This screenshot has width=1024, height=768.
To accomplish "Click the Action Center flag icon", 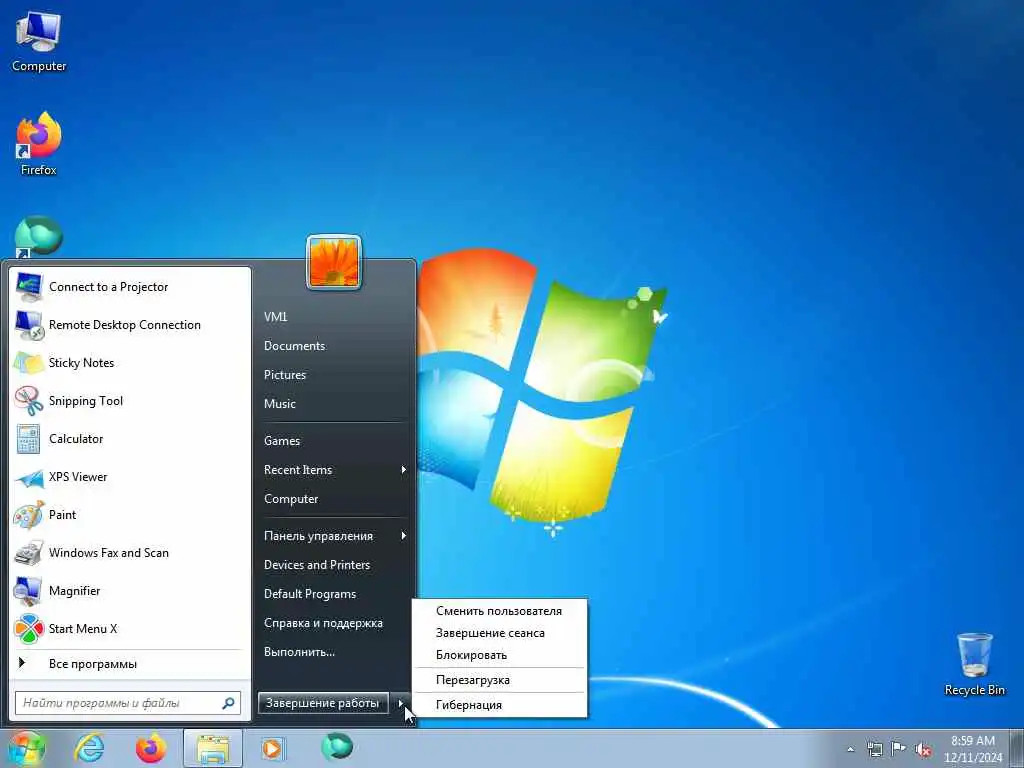I will point(899,749).
